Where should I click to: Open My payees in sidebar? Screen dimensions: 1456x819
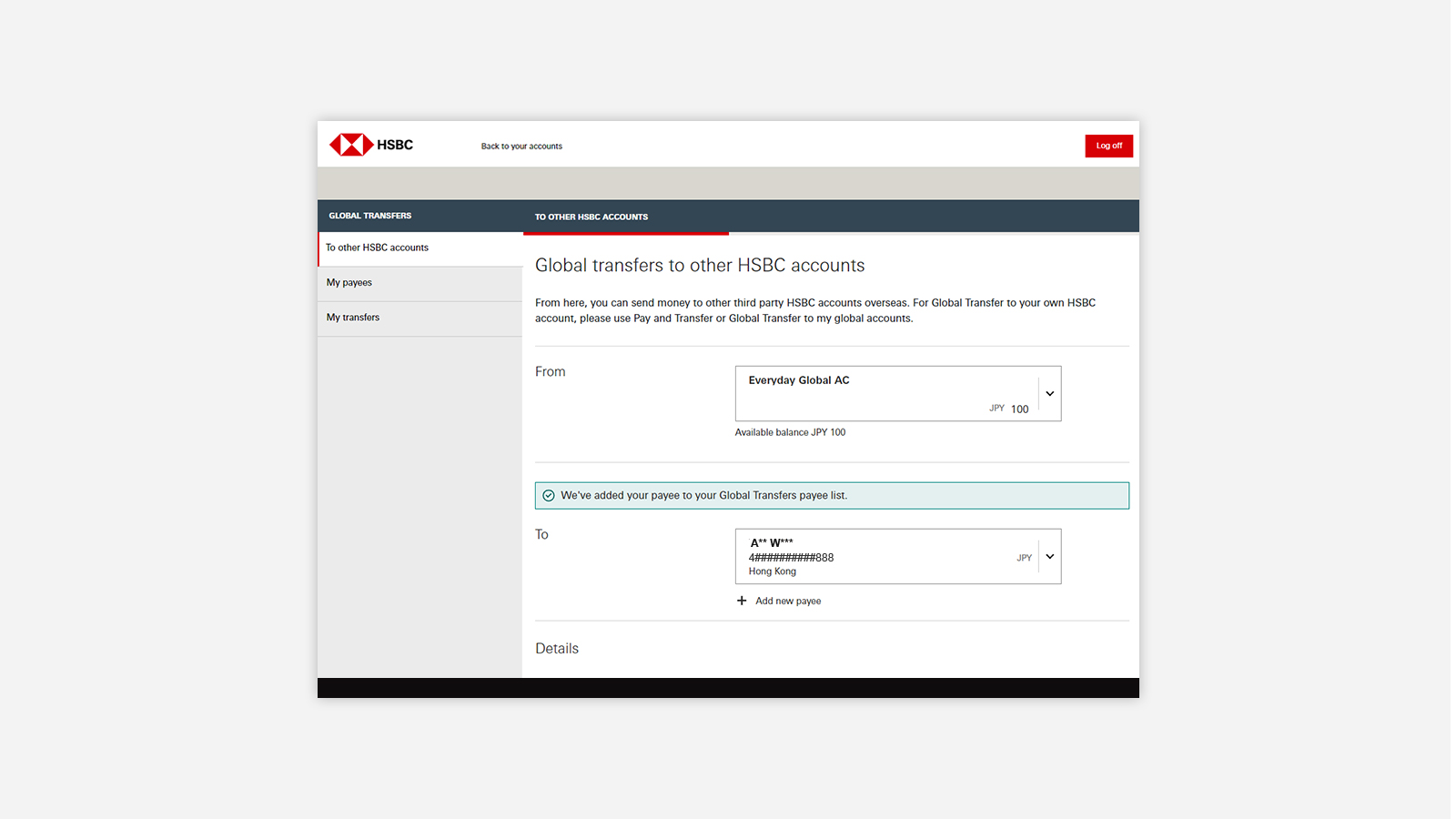tap(420, 284)
